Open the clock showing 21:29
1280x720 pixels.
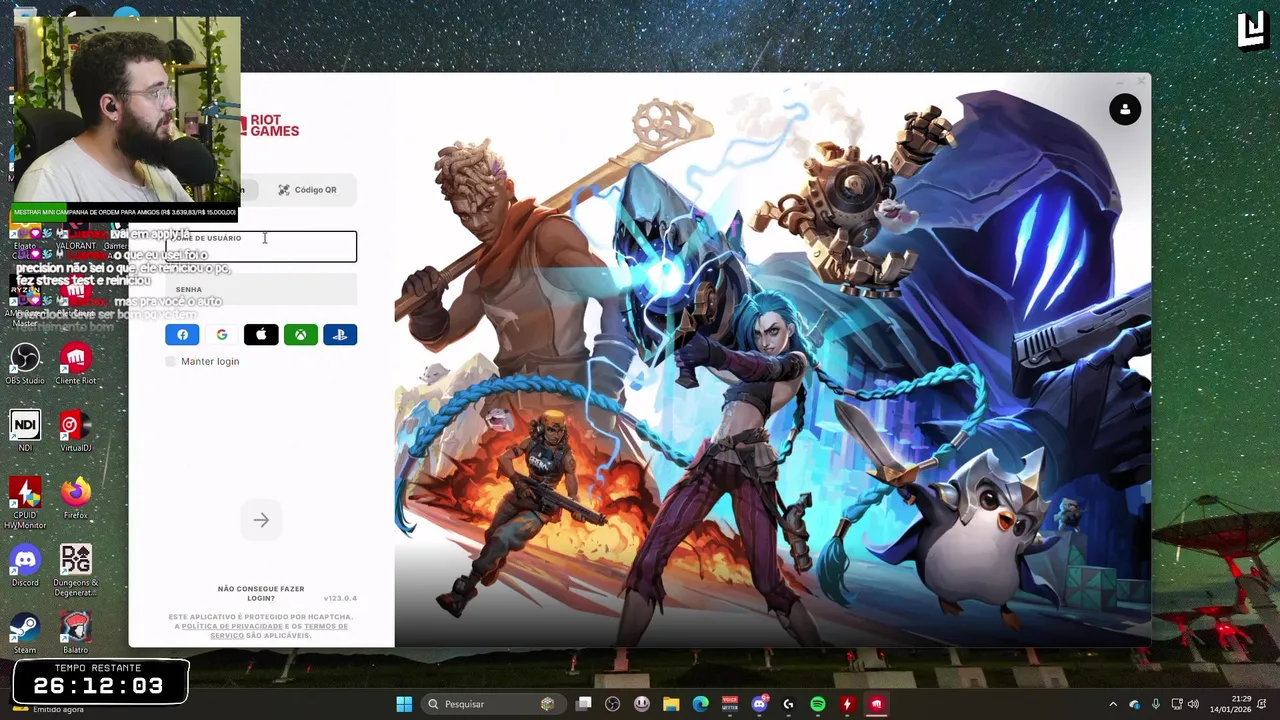[1230, 704]
